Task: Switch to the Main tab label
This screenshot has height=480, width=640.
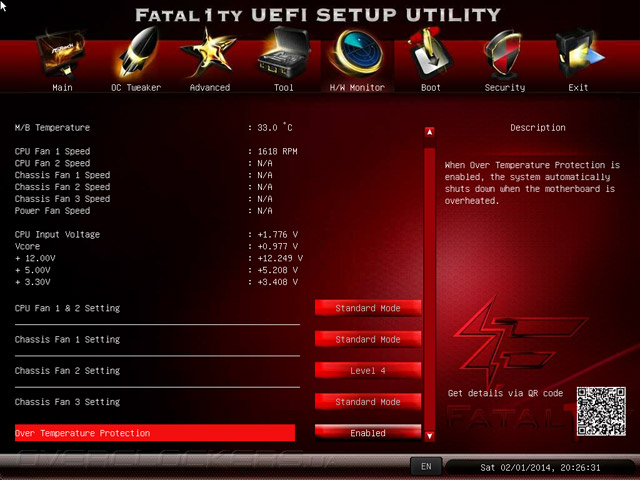Action: [62, 87]
